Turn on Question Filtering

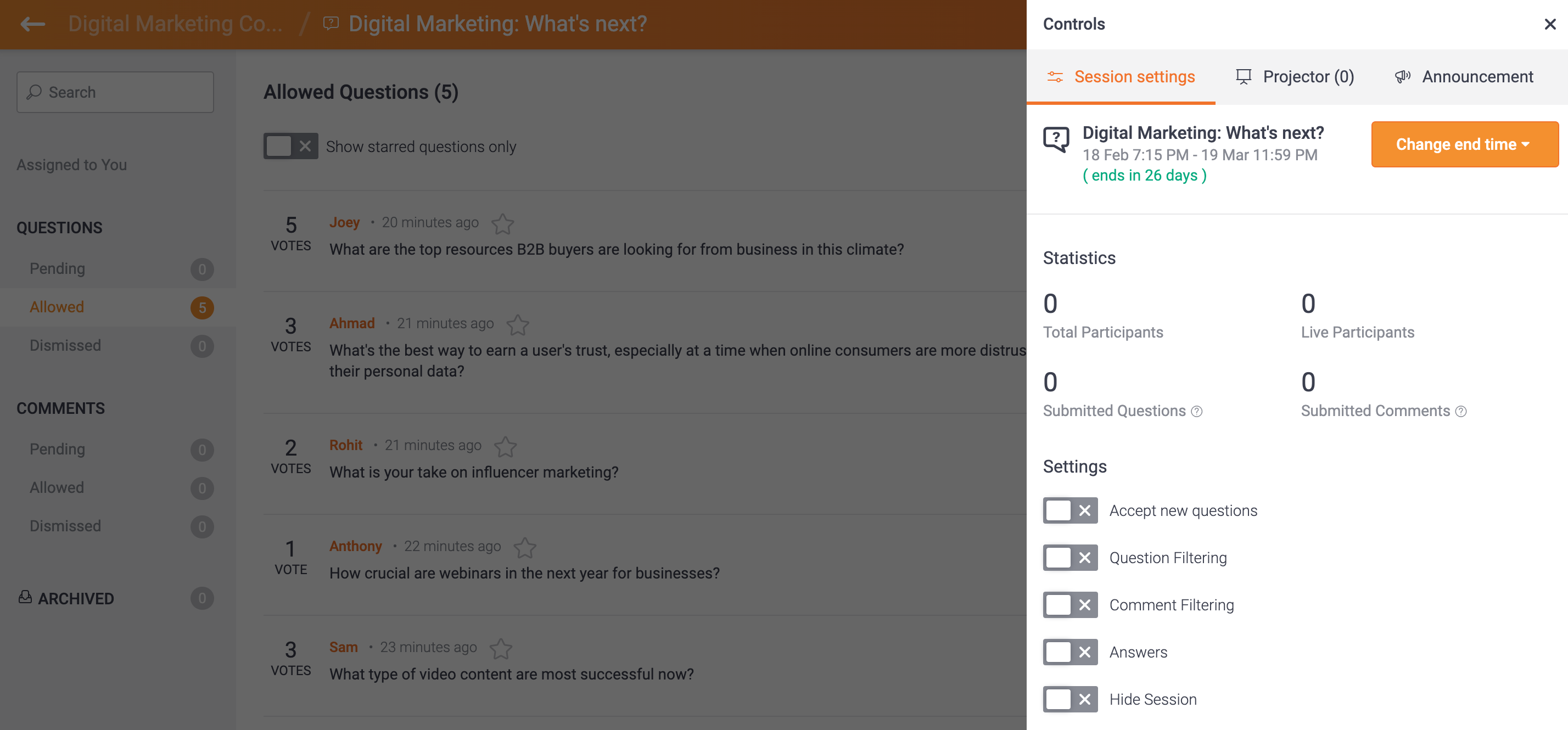click(1069, 558)
